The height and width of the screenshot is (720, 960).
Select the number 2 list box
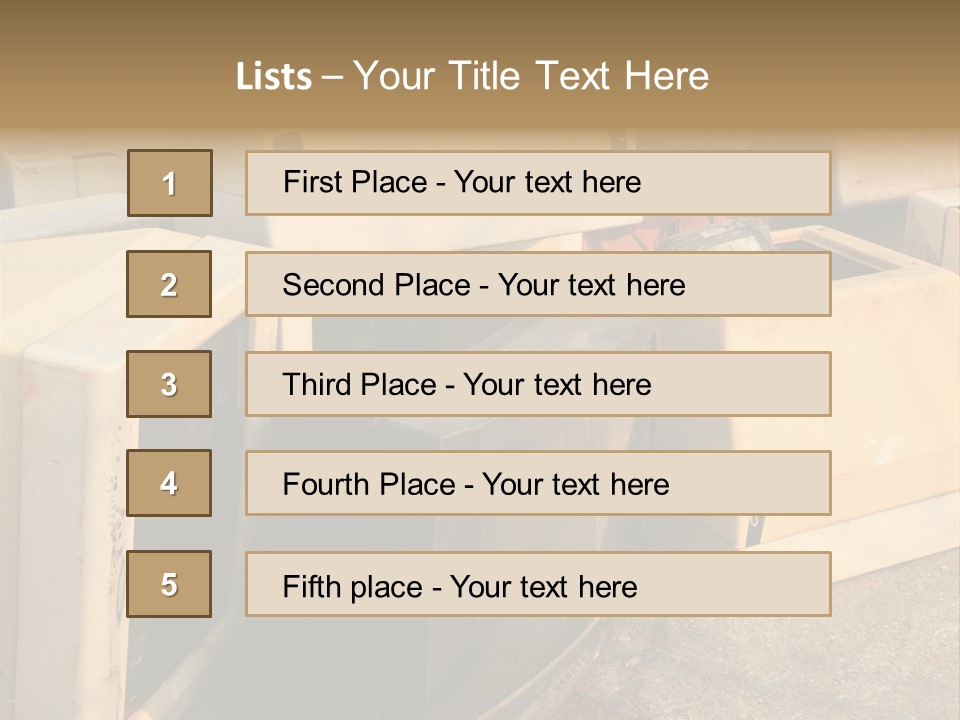169,284
